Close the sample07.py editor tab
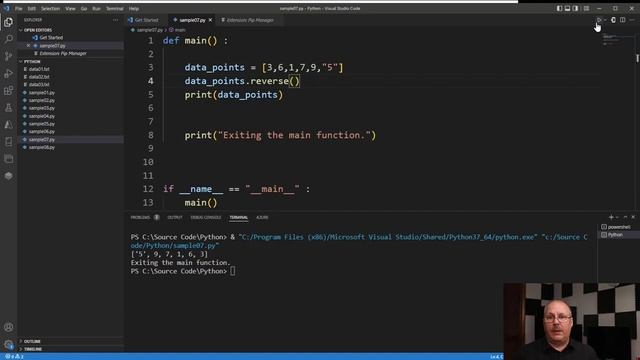 tap(210, 20)
